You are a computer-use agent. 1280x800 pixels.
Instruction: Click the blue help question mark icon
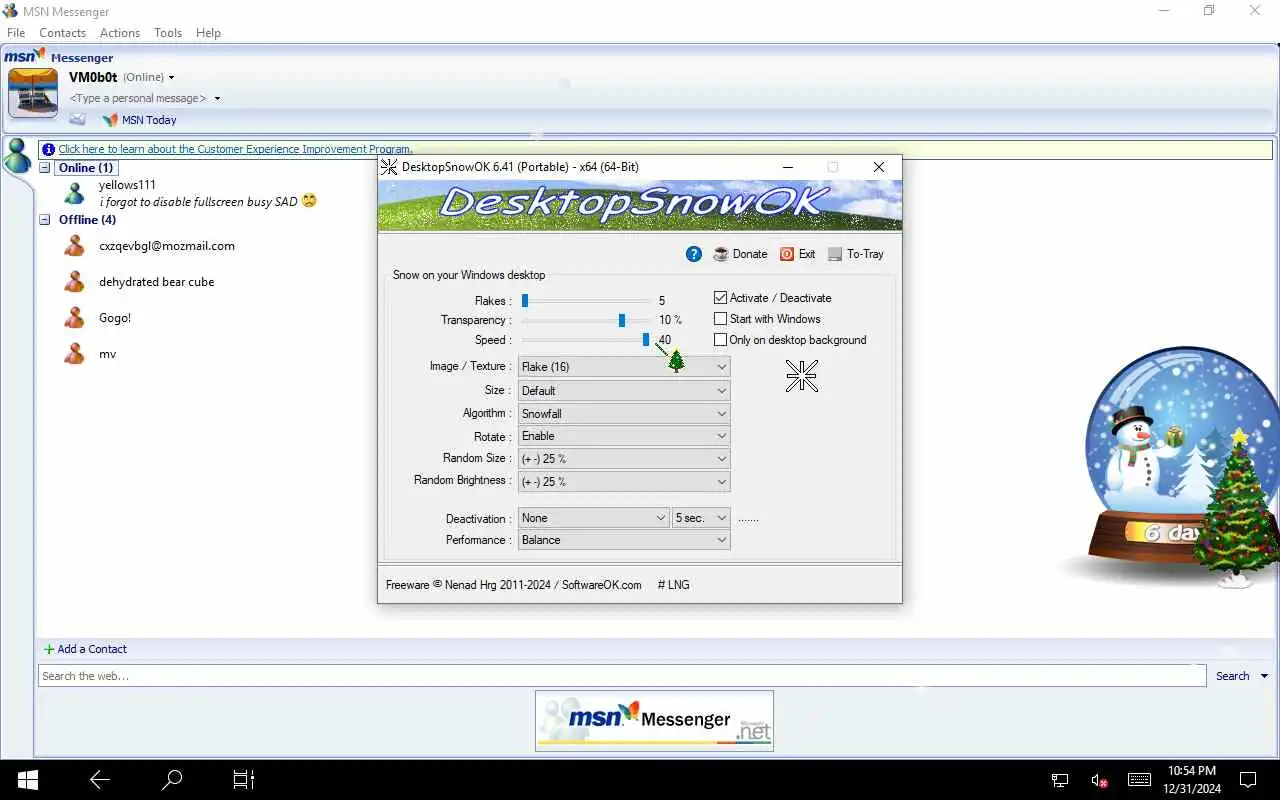click(694, 254)
